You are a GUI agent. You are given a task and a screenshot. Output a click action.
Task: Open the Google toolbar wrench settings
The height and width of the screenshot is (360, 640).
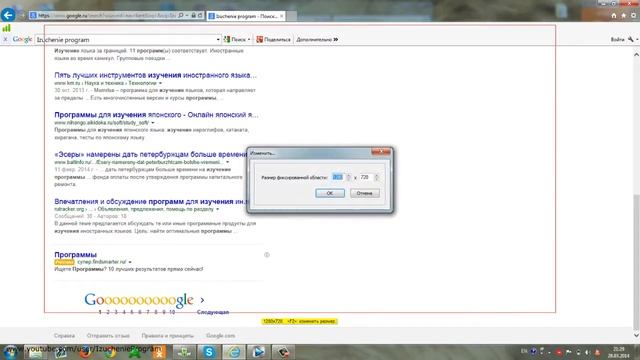pyautogui.click(x=631, y=40)
